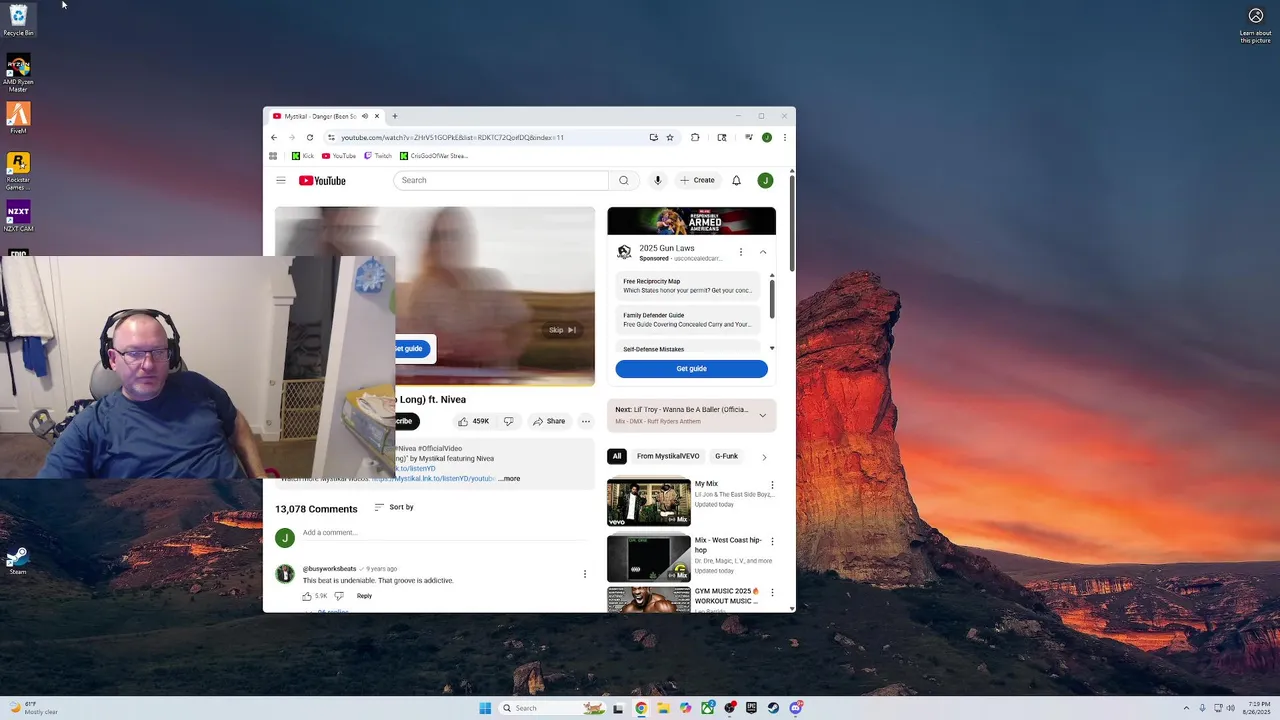Open the Twitch bookmark
This screenshot has width=1280, height=720.
pos(378,156)
